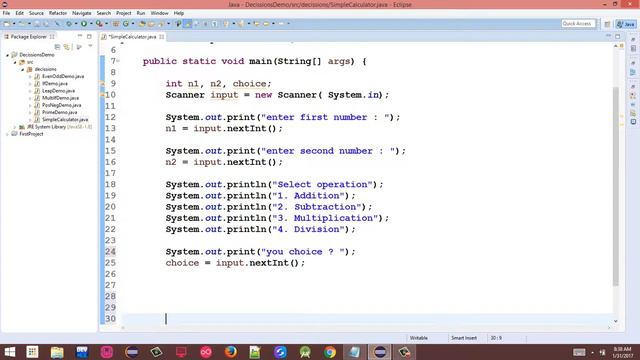640x360 pixels.
Task: Toggle Mark Occurrences highlighted toolbar icon
Action: click(x=188, y=24)
